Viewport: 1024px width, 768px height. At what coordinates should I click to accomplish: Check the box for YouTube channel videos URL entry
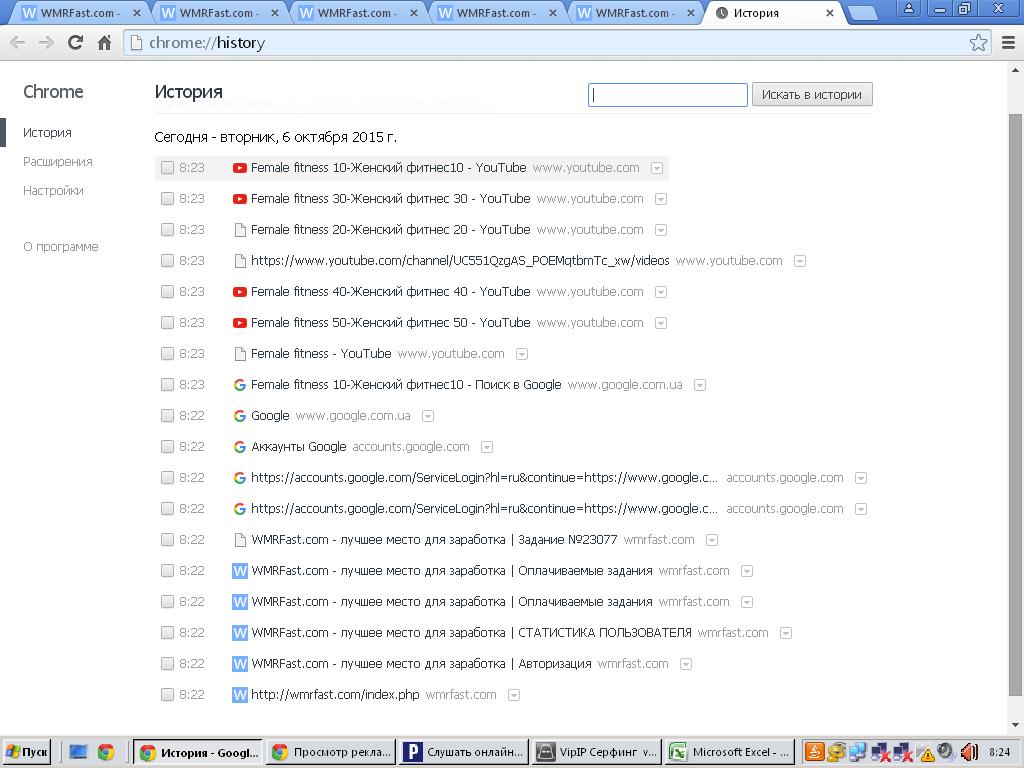pos(167,261)
